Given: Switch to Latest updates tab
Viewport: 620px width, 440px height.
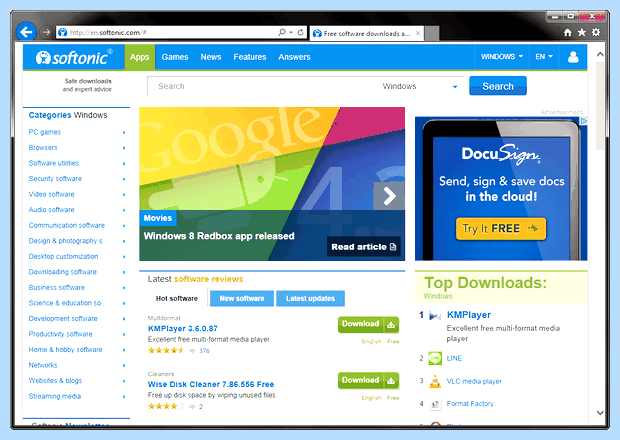Looking at the screenshot, I should [x=310, y=298].
